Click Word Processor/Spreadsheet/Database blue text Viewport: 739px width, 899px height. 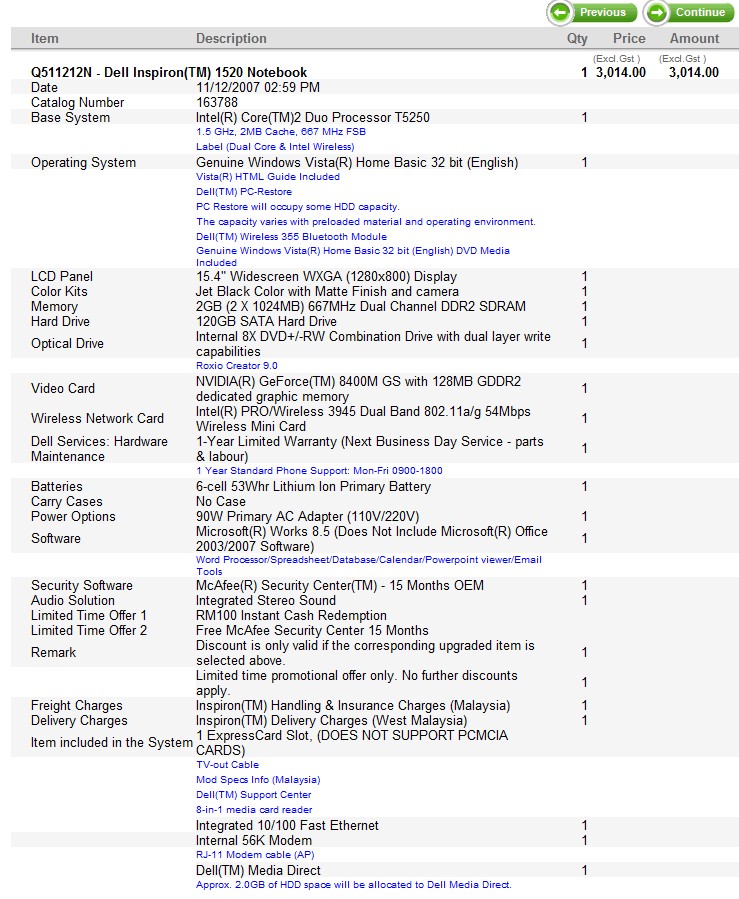(x=369, y=565)
